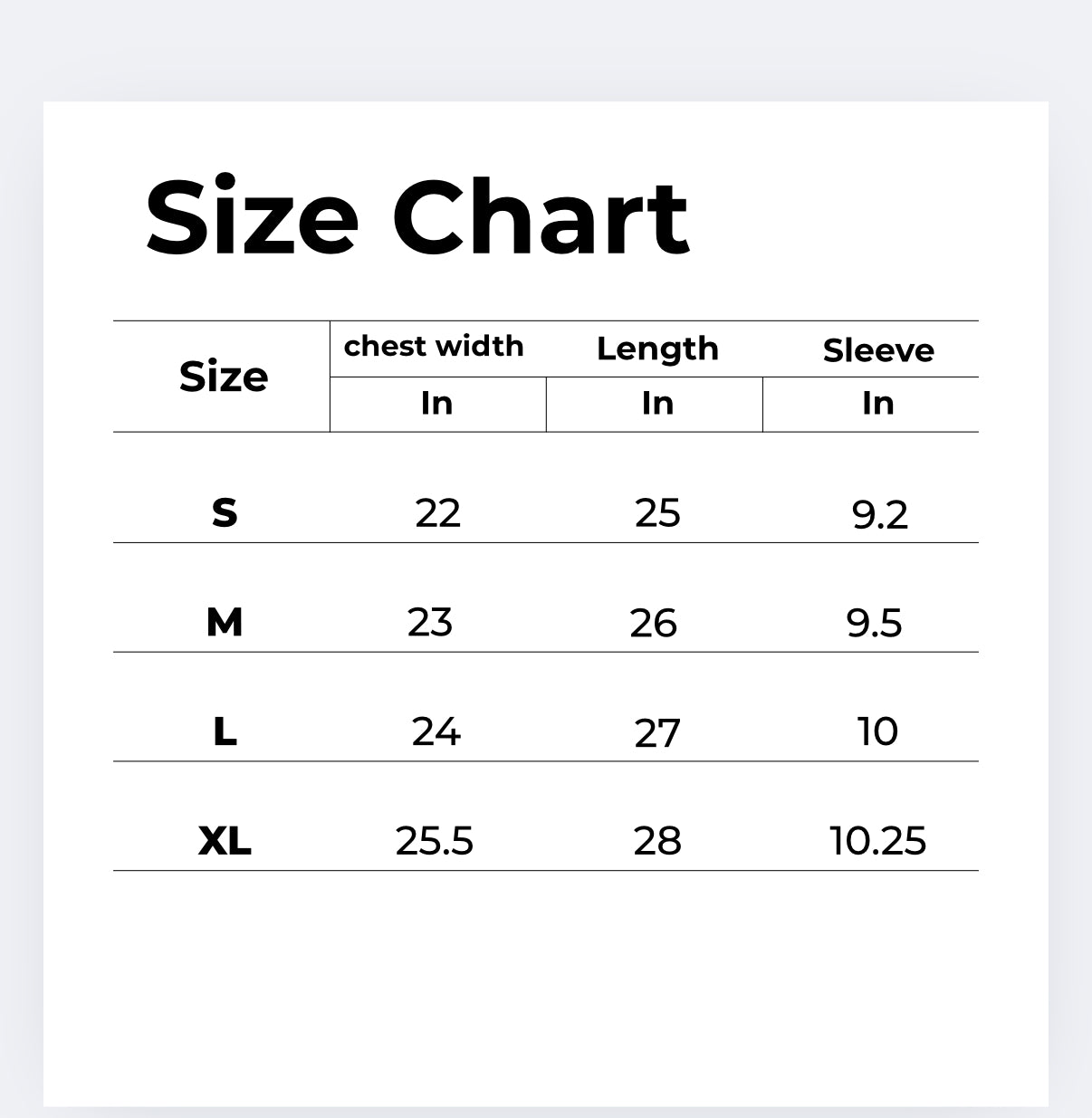The width and height of the screenshot is (1092, 1118).
Task: Click the In unit under chest width
Action: tap(436, 404)
